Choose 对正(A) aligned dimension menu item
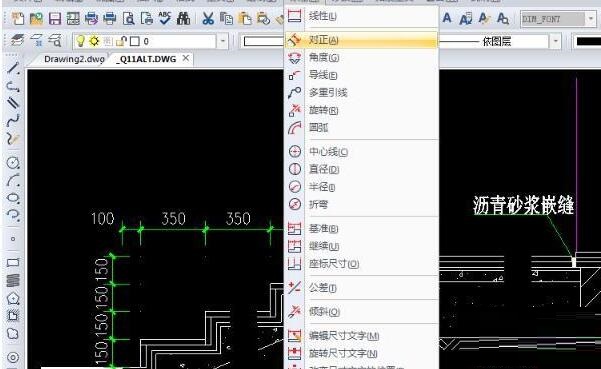 (361, 40)
